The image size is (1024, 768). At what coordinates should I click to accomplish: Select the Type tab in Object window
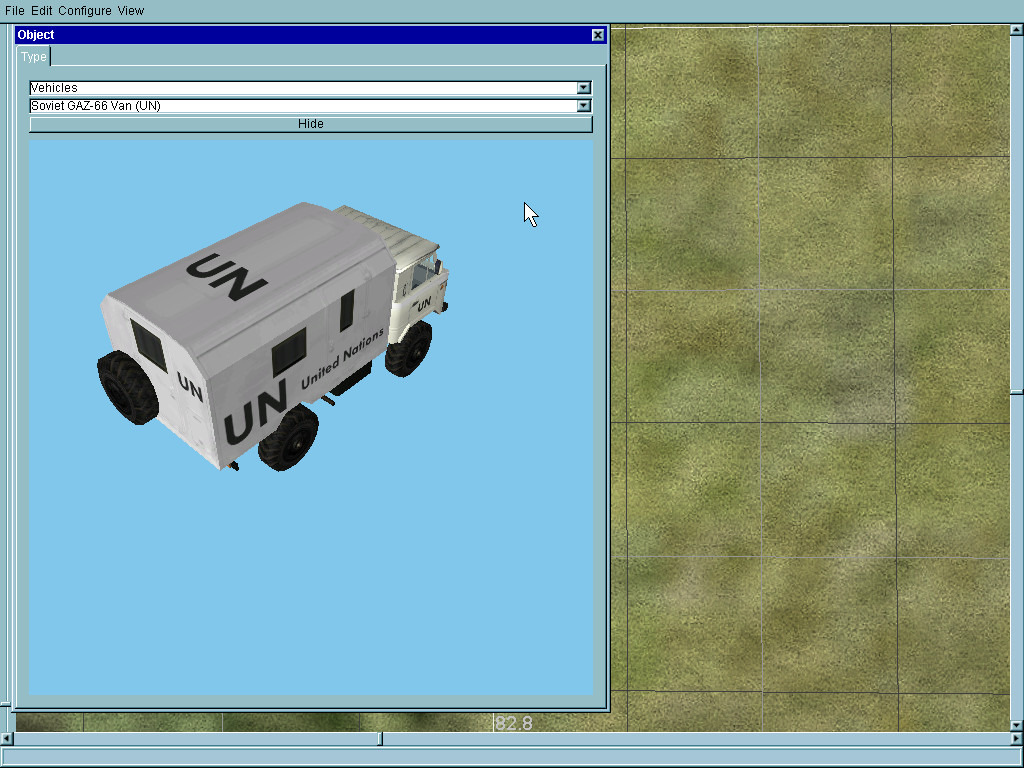pyautogui.click(x=33, y=57)
